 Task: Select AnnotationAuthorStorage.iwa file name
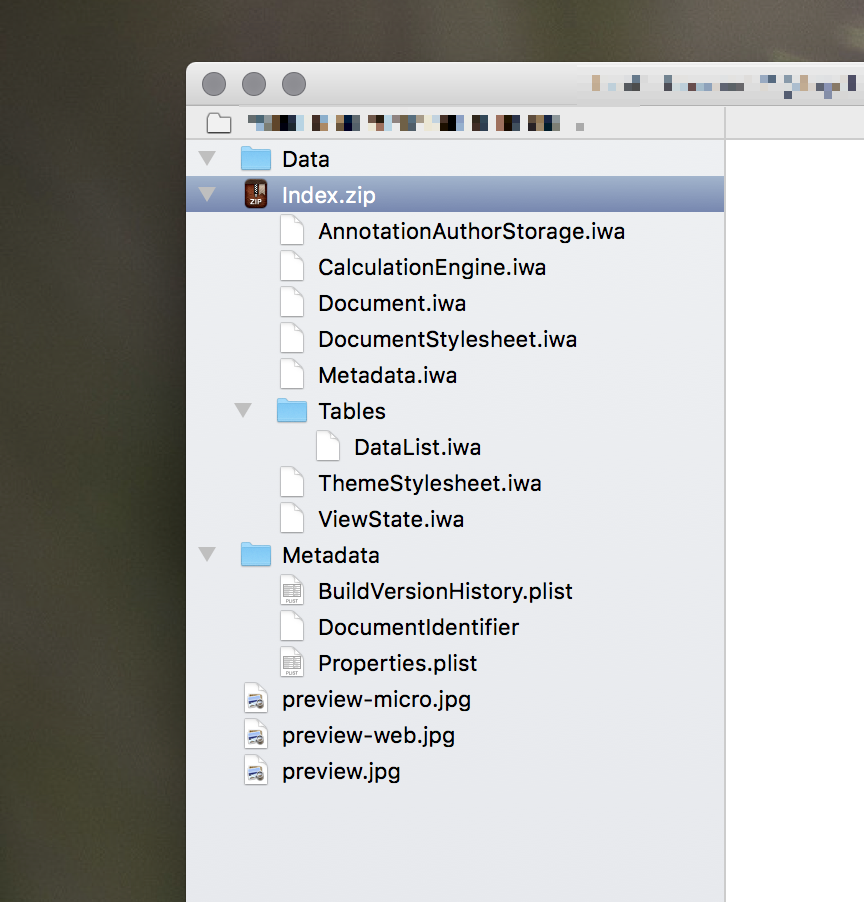coord(472,231)
